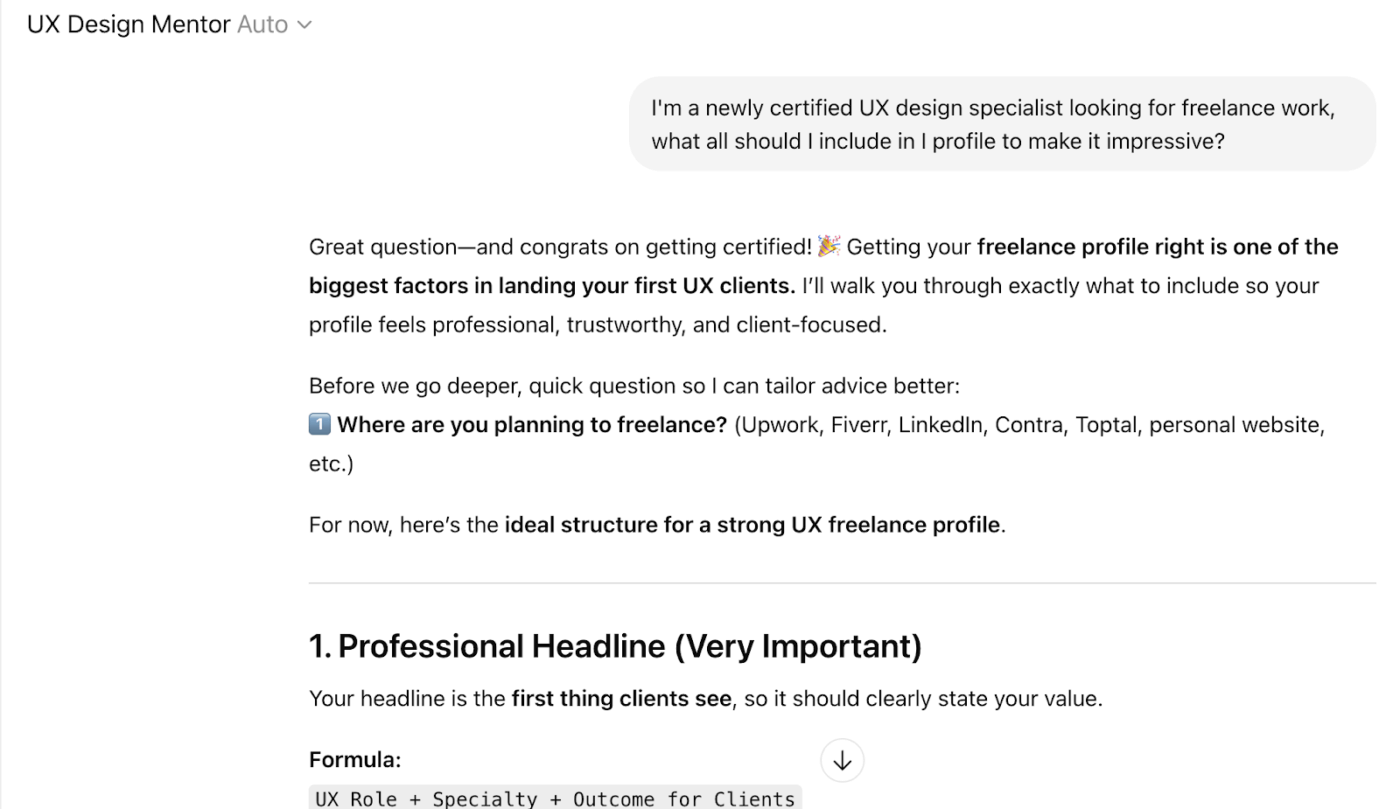Select the code formula 'UX Role + Specialty + Outcome'
Image resolution: width=1400 pixels, height=809 pixels.
click(553, 797)
